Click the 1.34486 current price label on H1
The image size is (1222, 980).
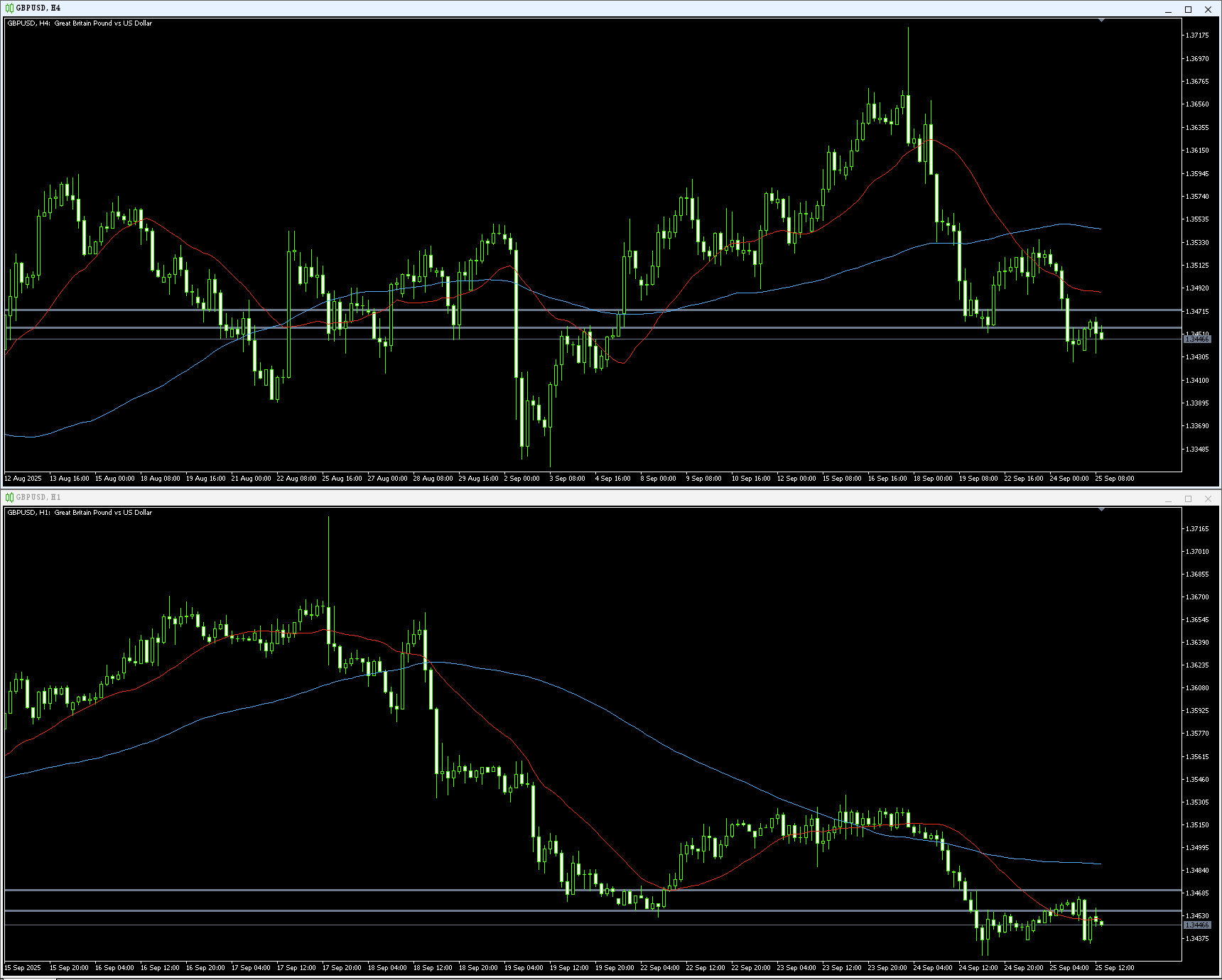[x=1197, y=925]
